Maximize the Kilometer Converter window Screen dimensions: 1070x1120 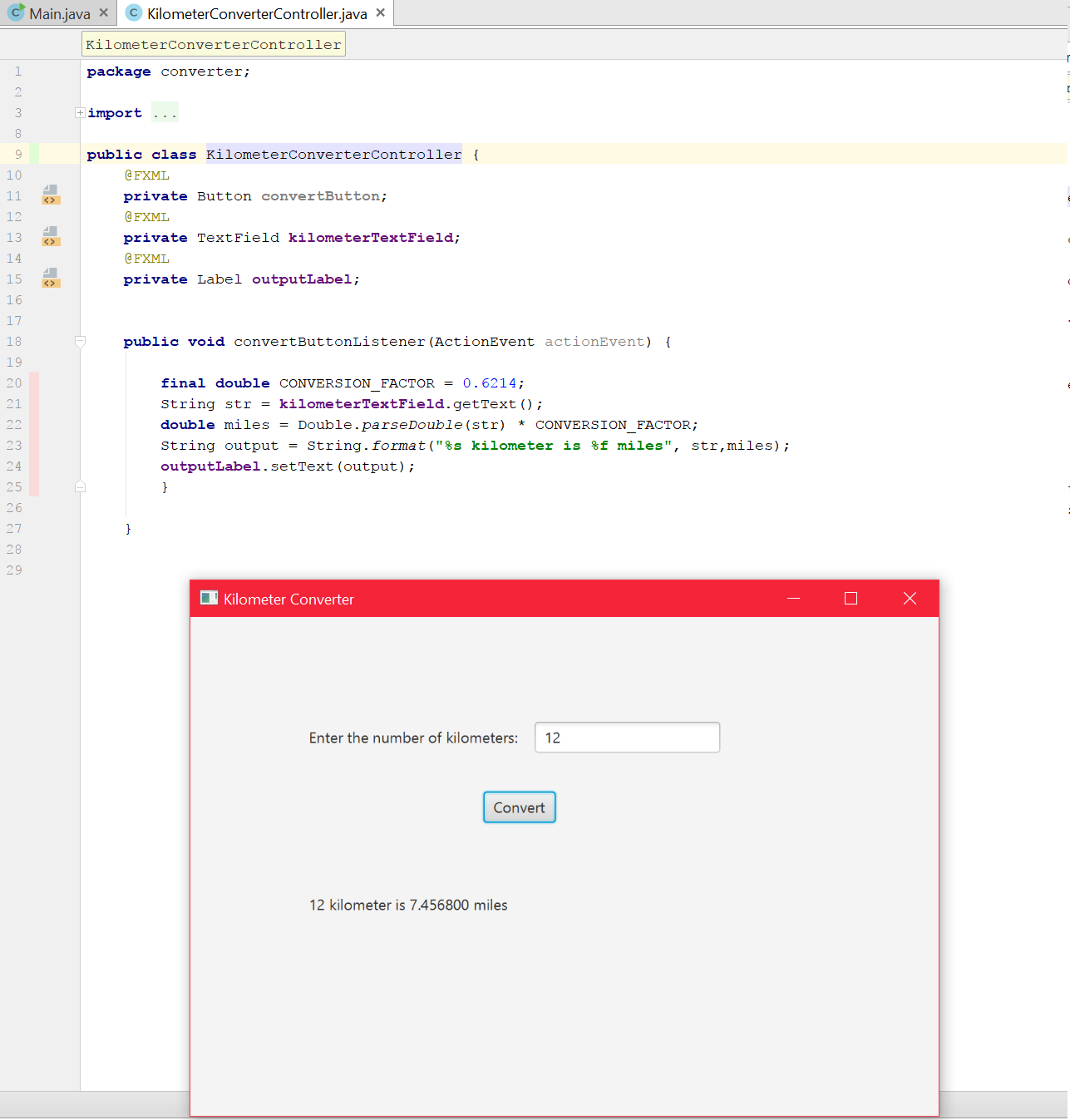point(851,599)
